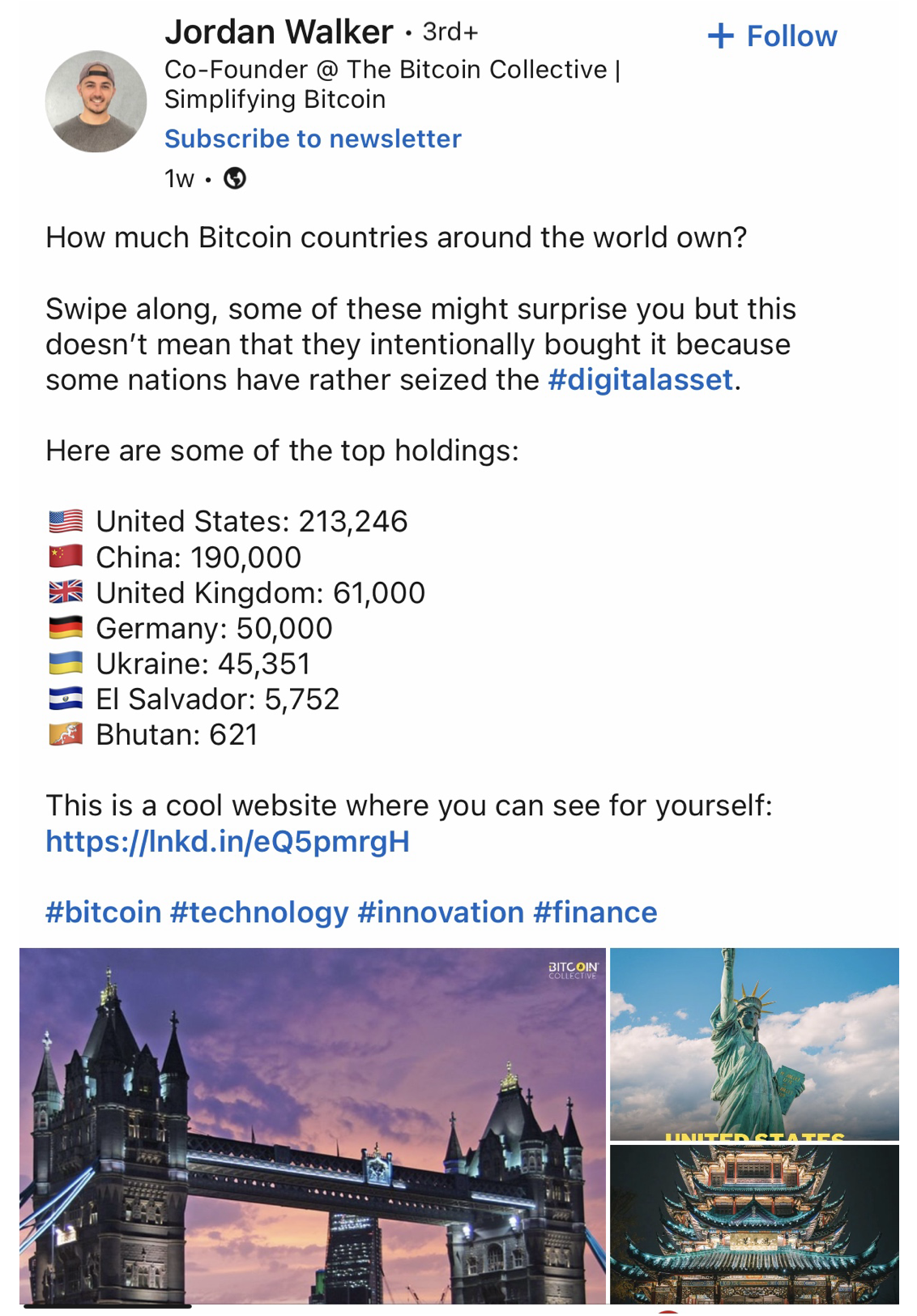Click the plus Follow button
Image resolution: width=917 pixels, height=1316 pixels.
pyautogui.click(x=772, y=36)
